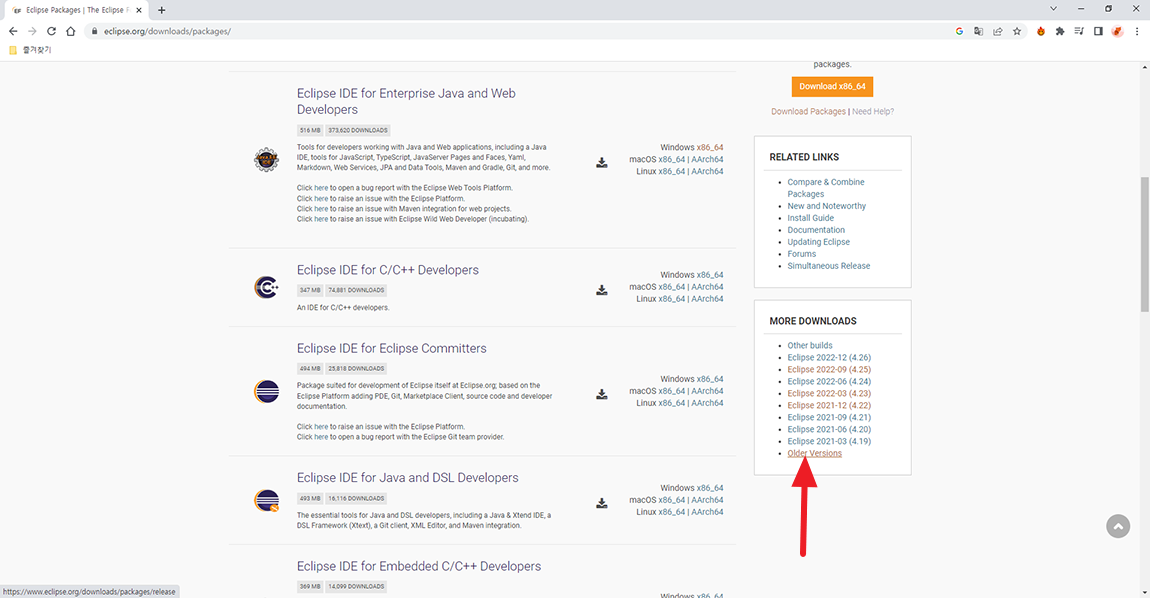Screen dimensions: 1150x598
Task: Open Eclipse 2022-09 (4.25) link
Action: point(829,369)
